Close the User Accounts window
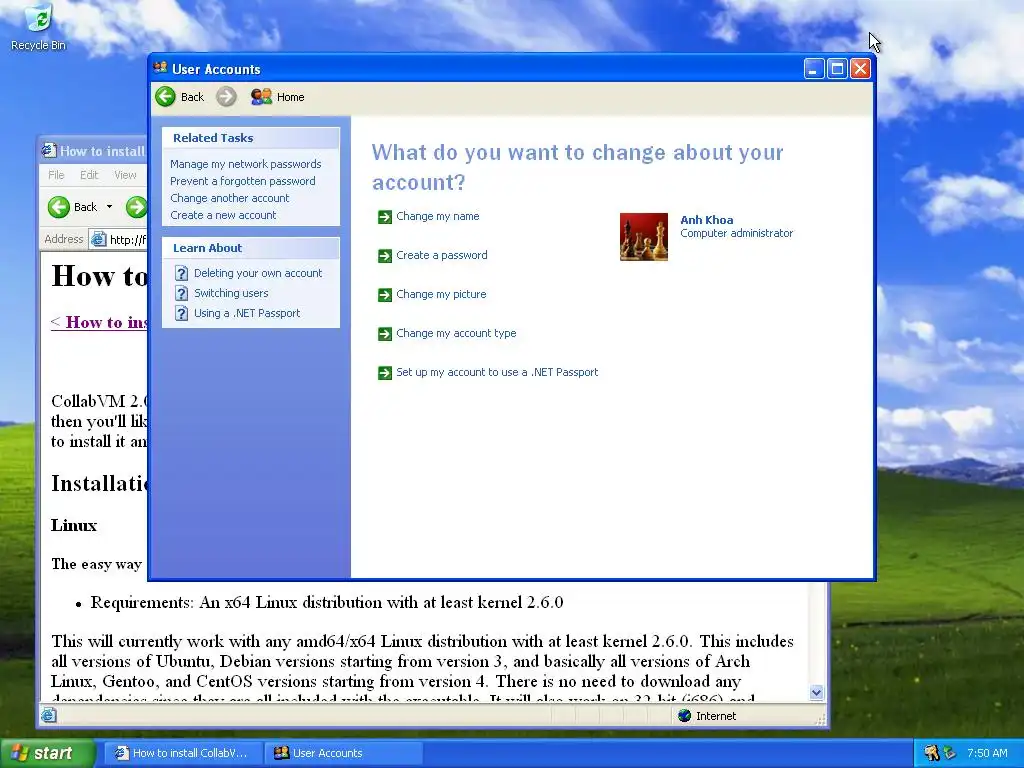 (860, 69)
